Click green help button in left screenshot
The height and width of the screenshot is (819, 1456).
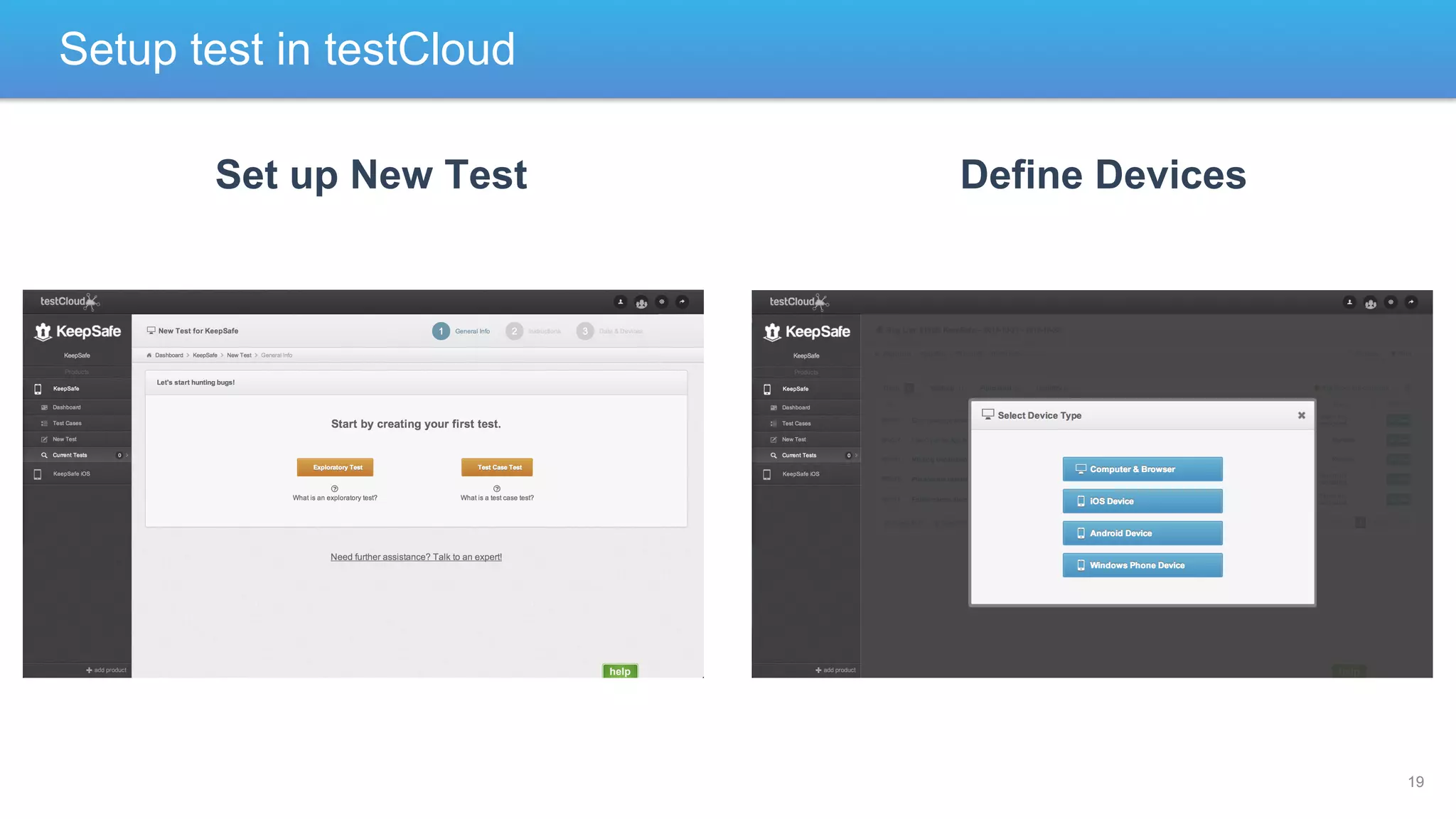click(x=620, y=671)
